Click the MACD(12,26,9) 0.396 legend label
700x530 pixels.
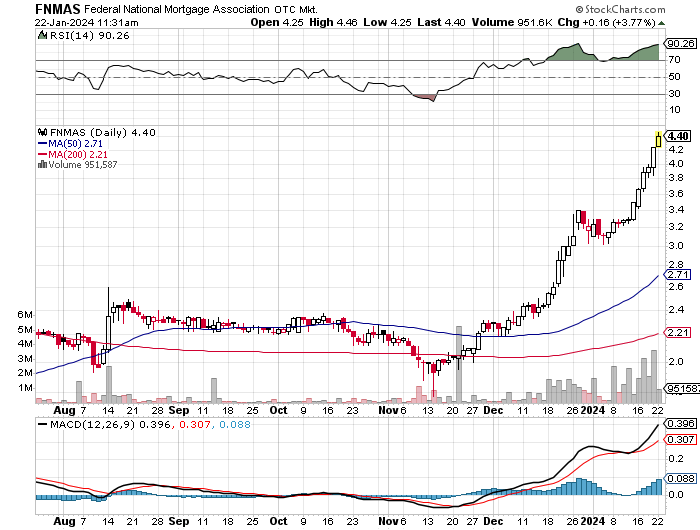110,424
